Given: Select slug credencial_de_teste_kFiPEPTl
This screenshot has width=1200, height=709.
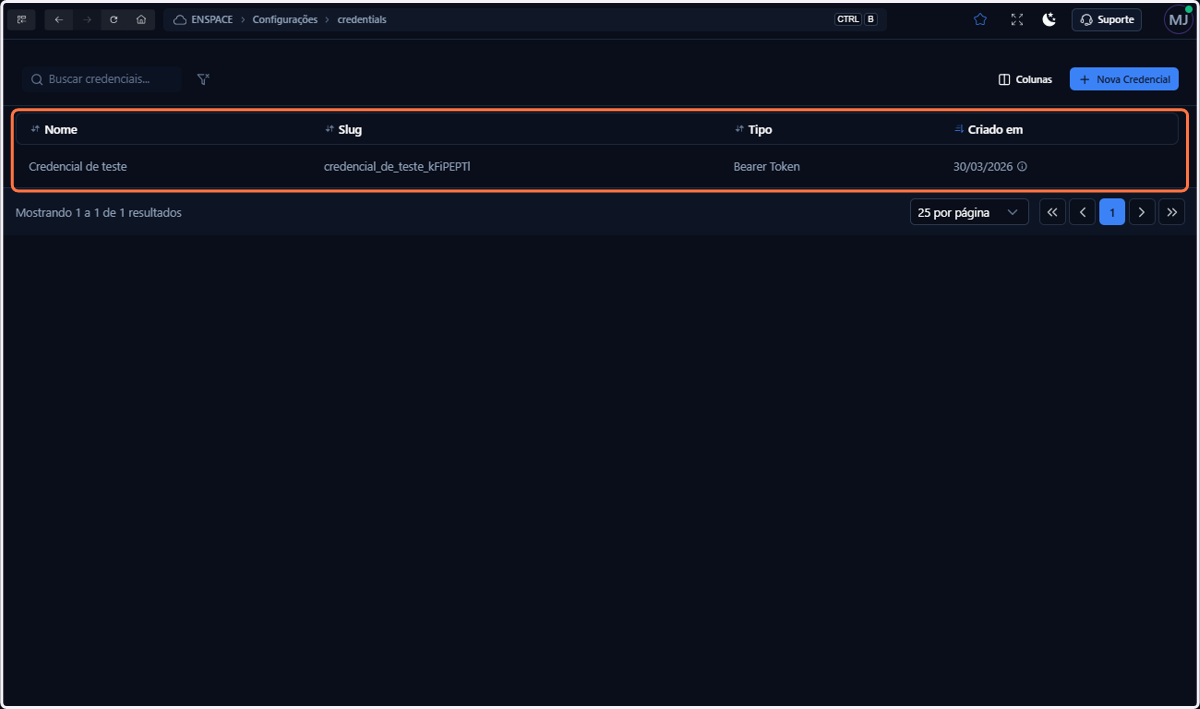Looking at the screenshot, I should click(396, 166).
